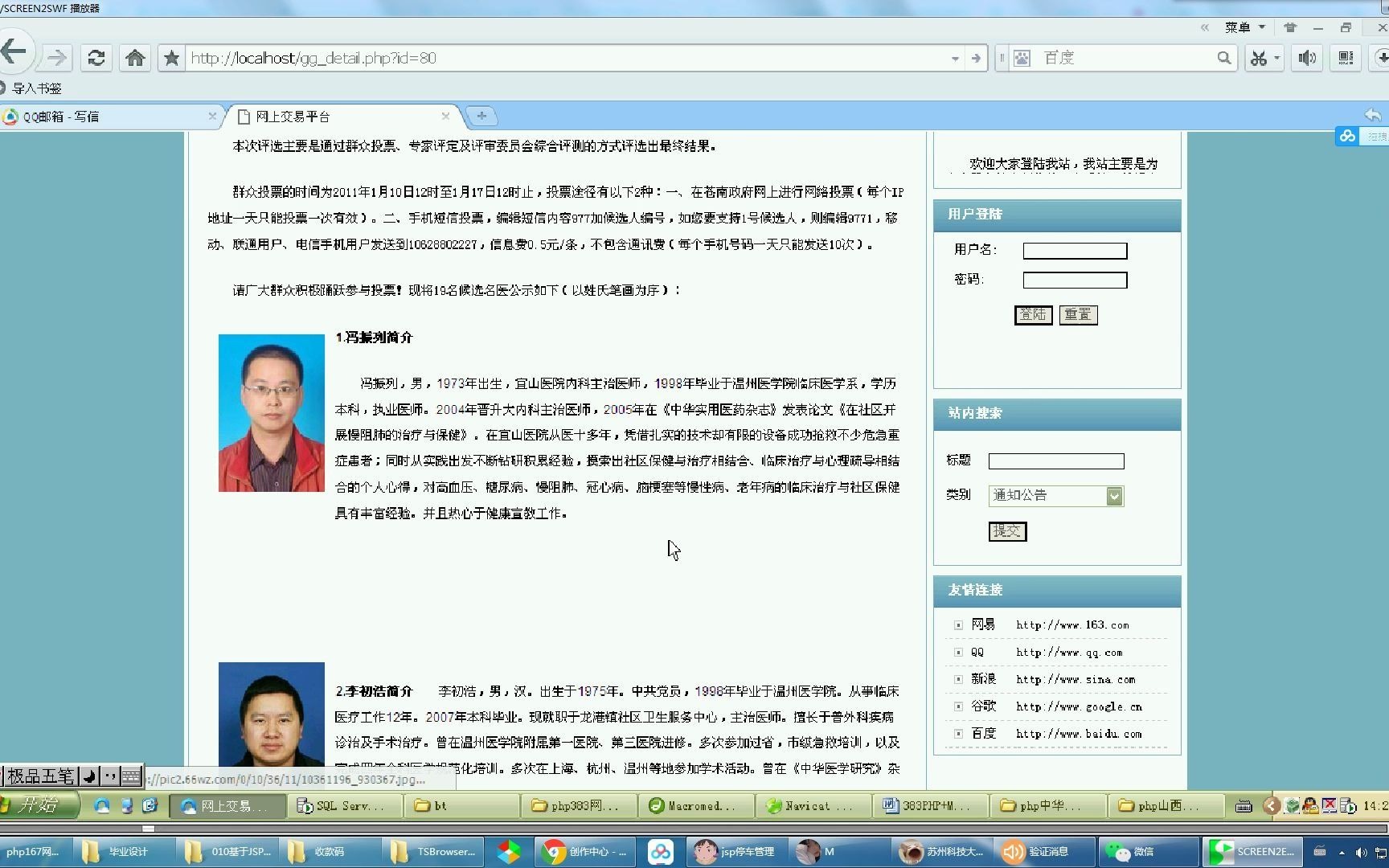The height and width of the screenshot is (868, 1389).
Task: Switch to the 383PHP+M... document taskbar item
Action: 929,805
